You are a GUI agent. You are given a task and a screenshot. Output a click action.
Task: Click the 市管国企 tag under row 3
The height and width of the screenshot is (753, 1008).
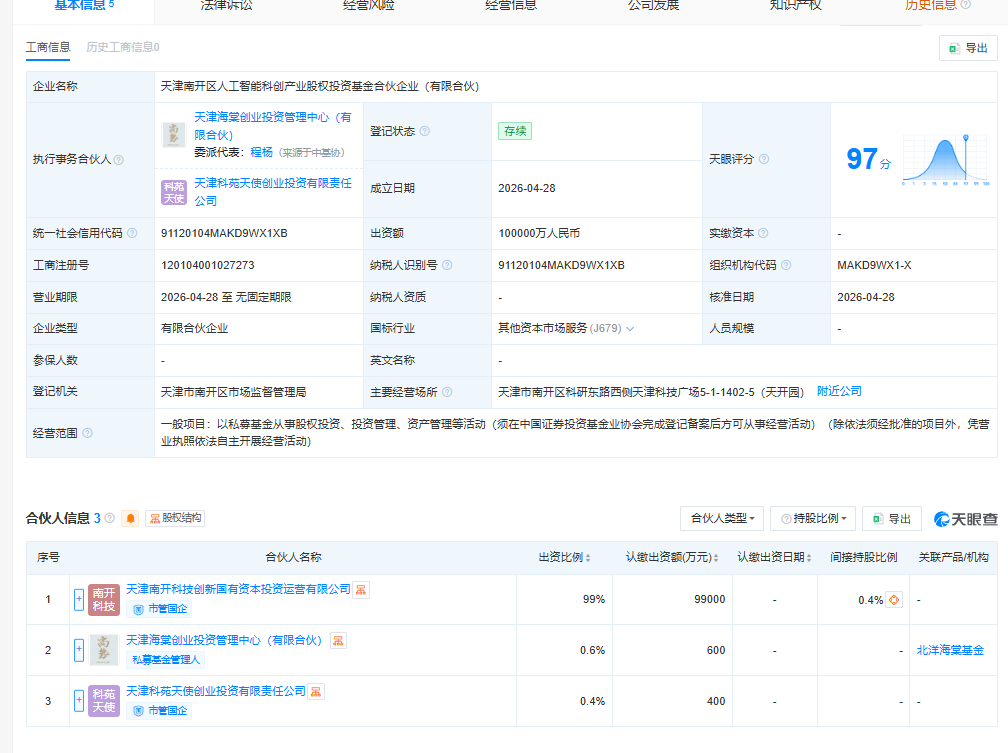161,711
